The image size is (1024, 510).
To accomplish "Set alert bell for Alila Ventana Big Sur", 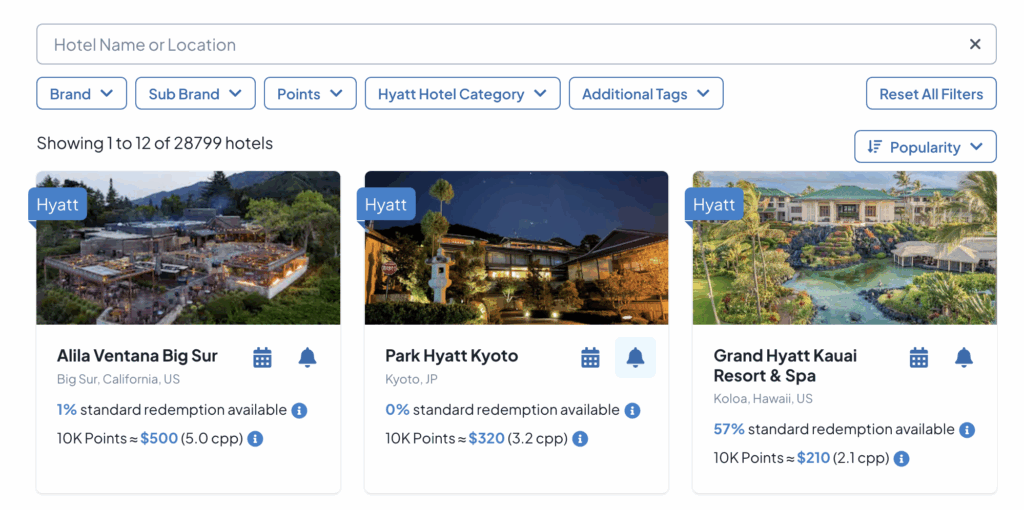I will coord(307,357).
